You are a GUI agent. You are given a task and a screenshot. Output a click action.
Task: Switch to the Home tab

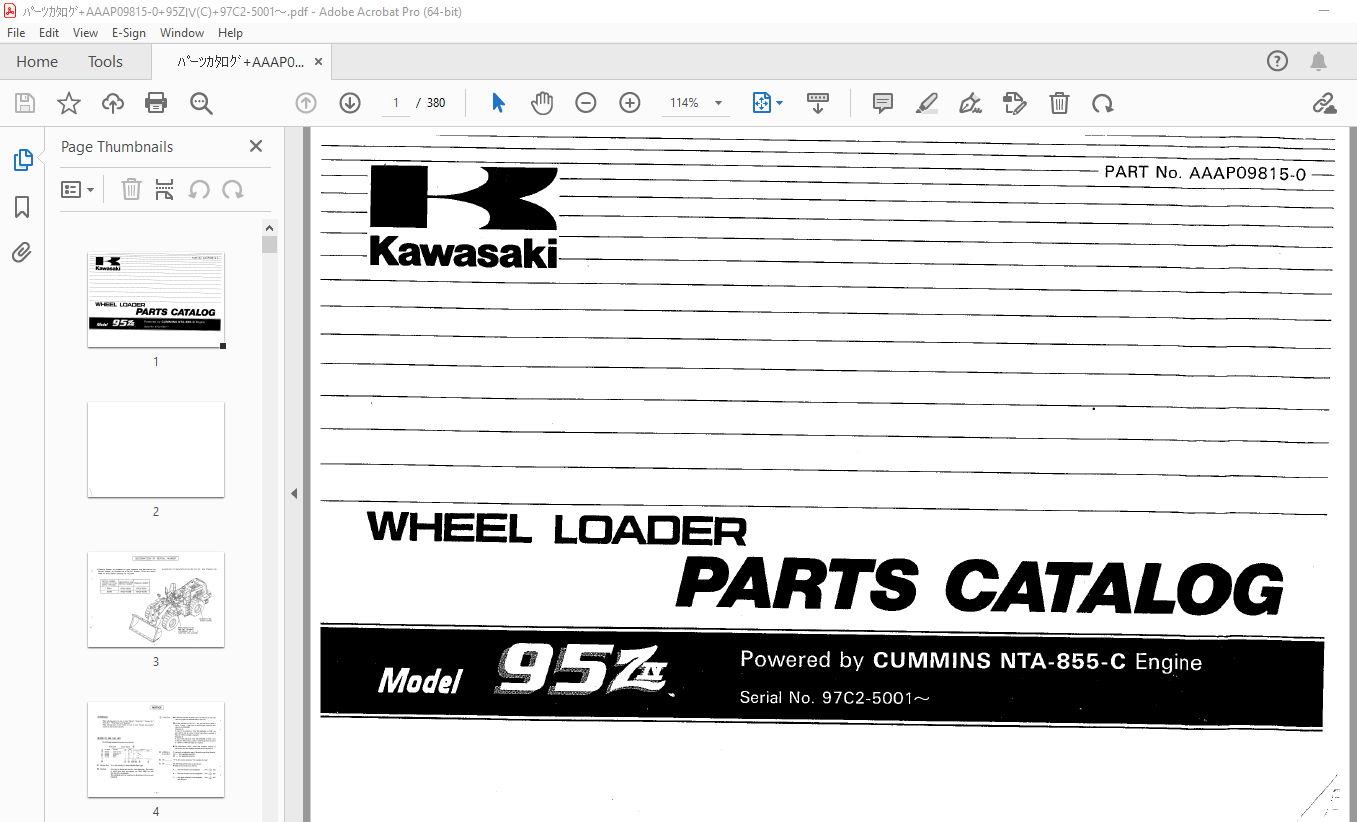coord(37,61)
